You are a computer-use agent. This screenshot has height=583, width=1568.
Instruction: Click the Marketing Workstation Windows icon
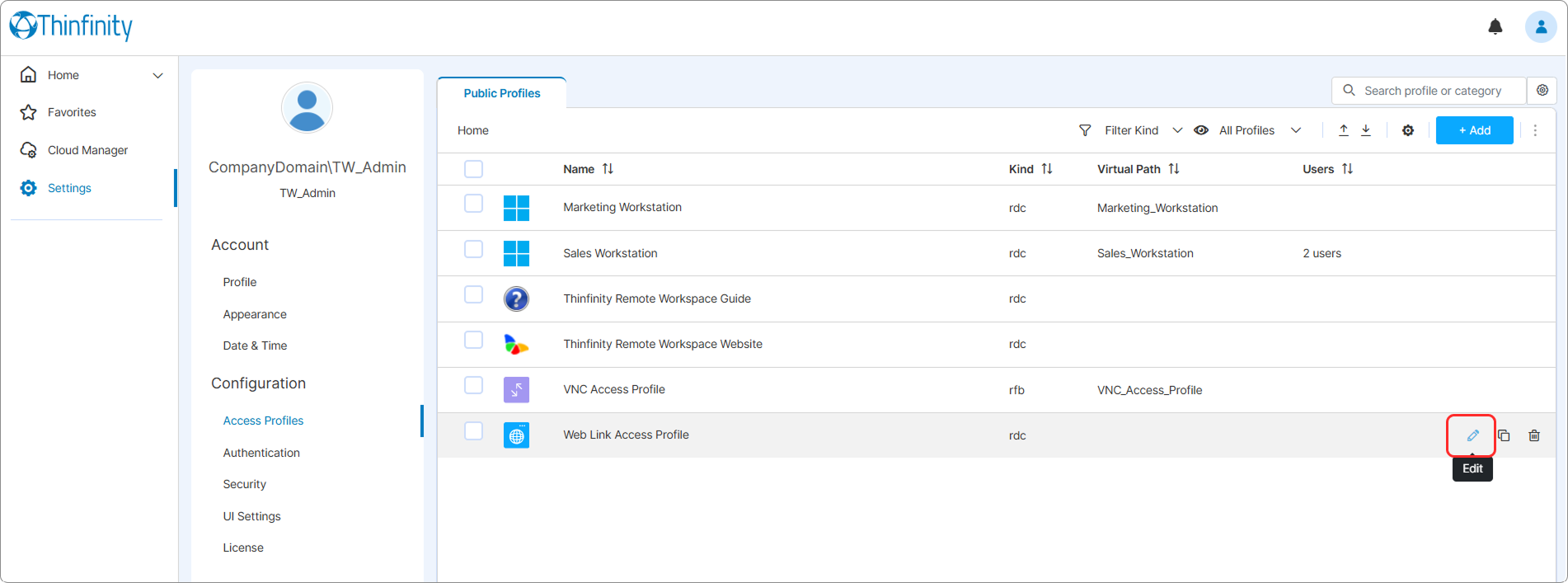coord(516,208)
